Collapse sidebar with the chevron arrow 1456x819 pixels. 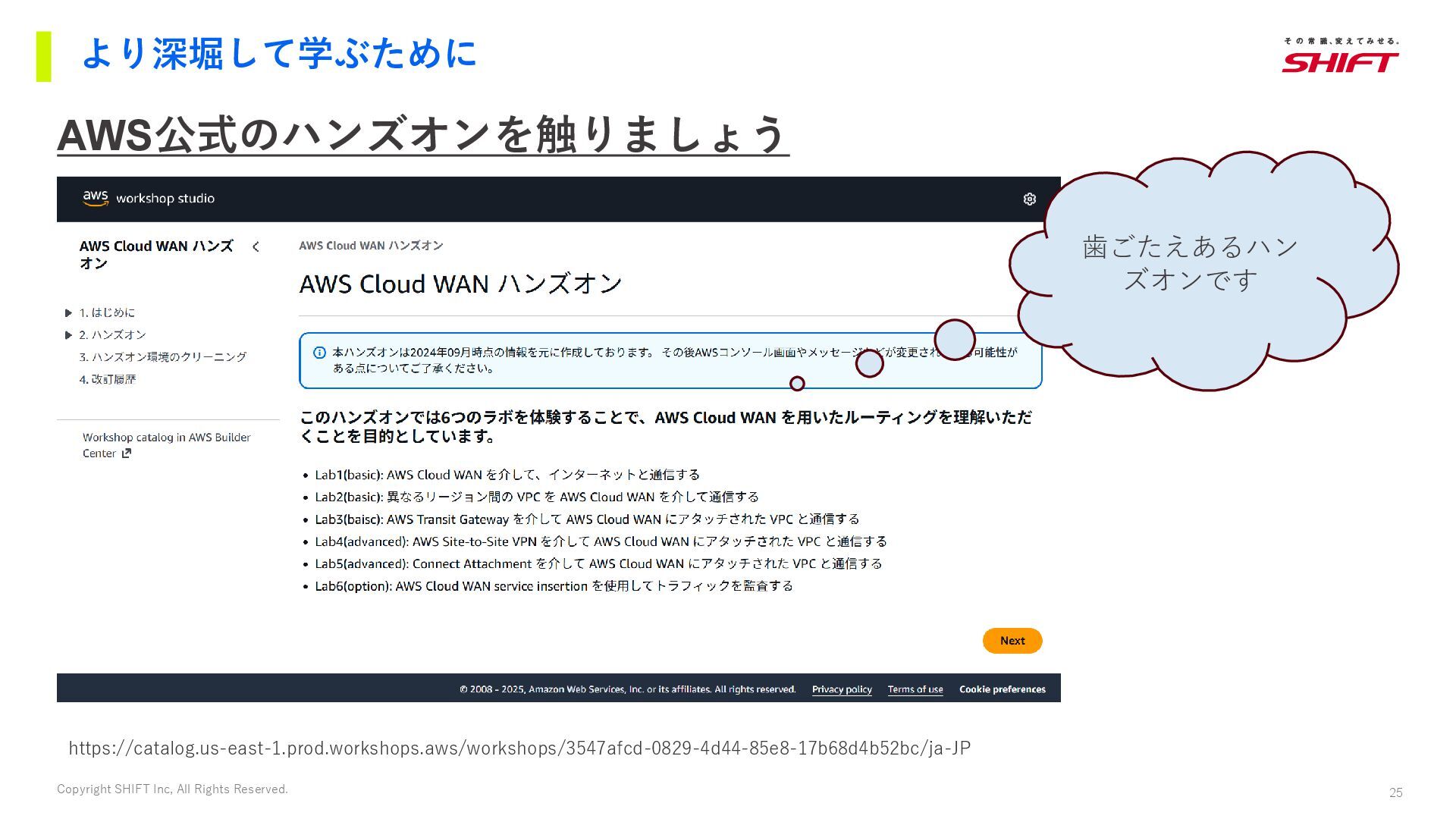pyautogui.click(x=256, y=246)
